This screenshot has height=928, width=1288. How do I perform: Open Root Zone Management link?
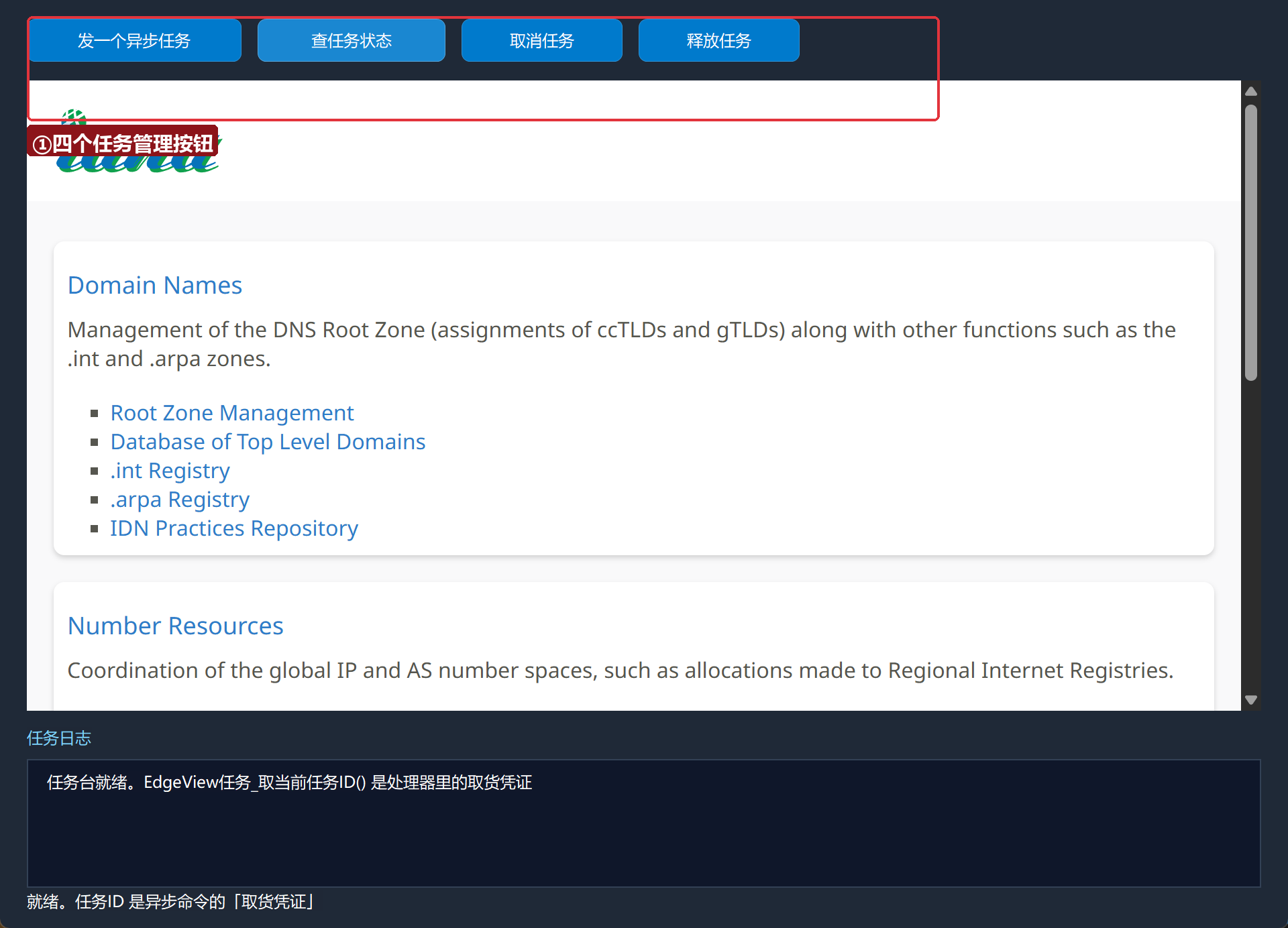pos(232,413)
